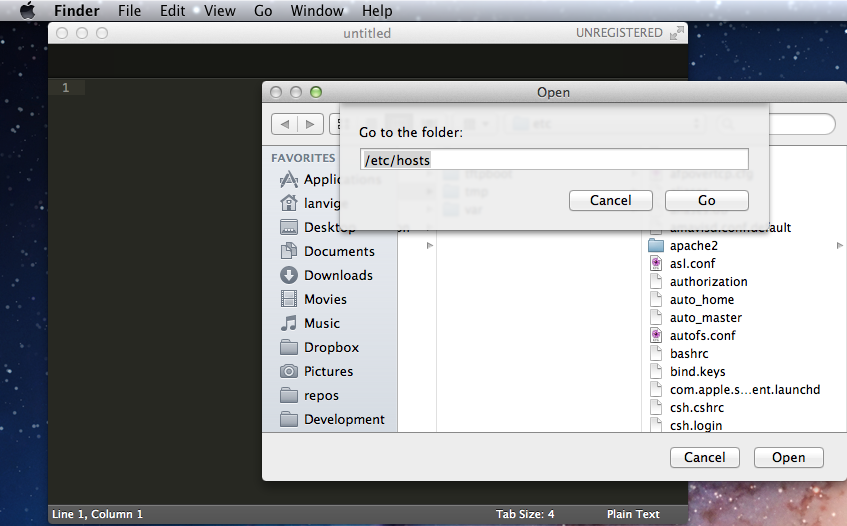
Task: Cancel the Open dialog
Action: 704,457
